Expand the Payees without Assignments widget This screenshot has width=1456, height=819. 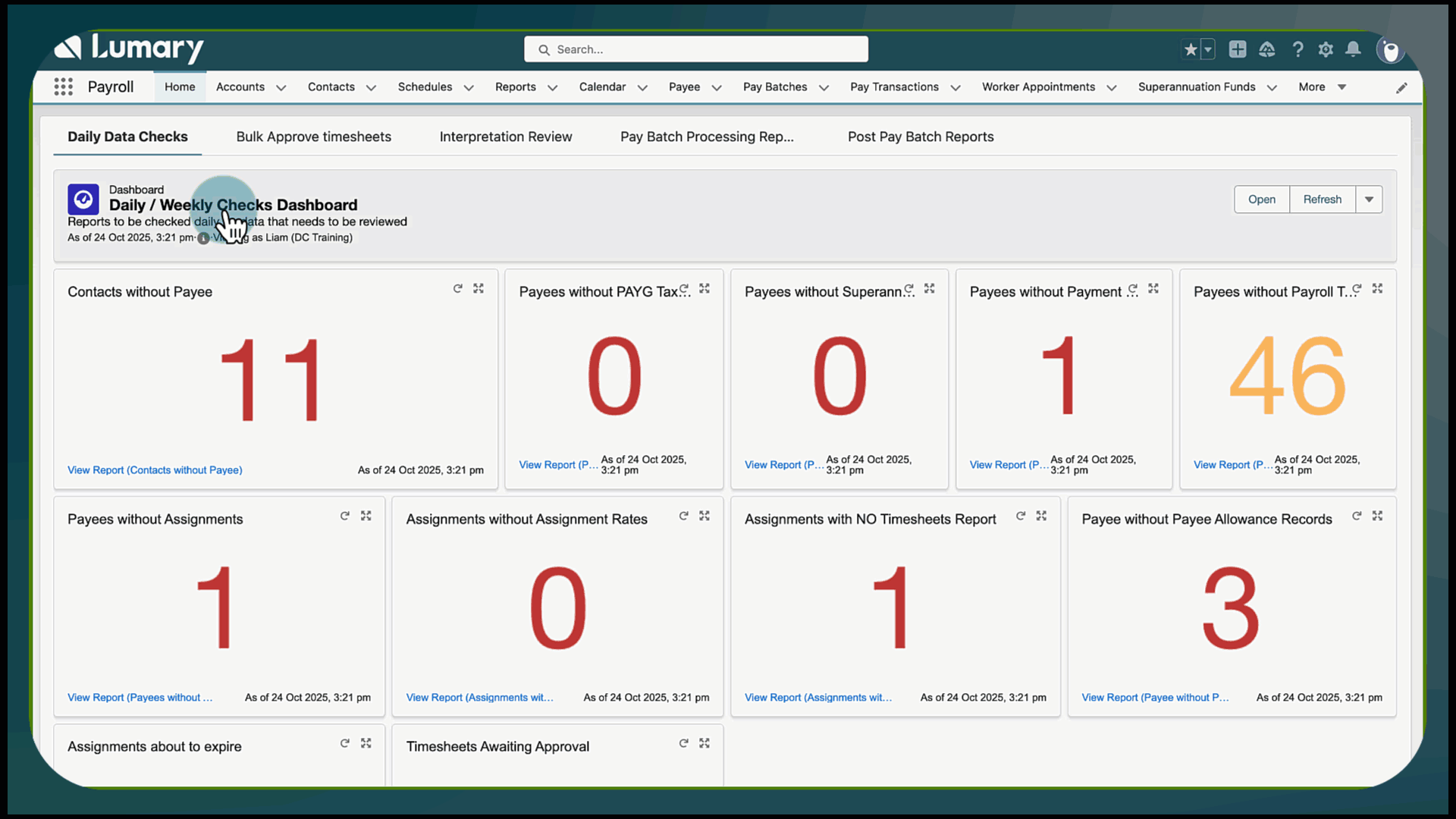pos(366,516)
